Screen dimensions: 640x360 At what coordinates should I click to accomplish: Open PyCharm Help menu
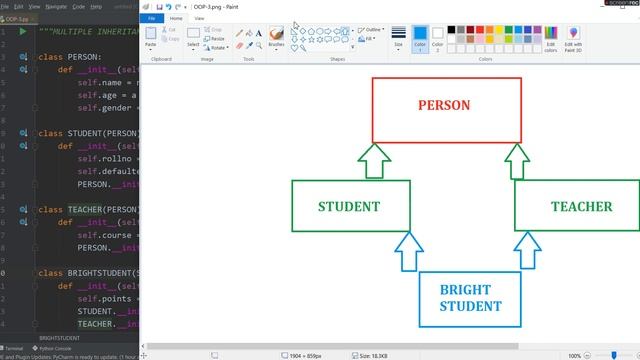pos(96,7)
